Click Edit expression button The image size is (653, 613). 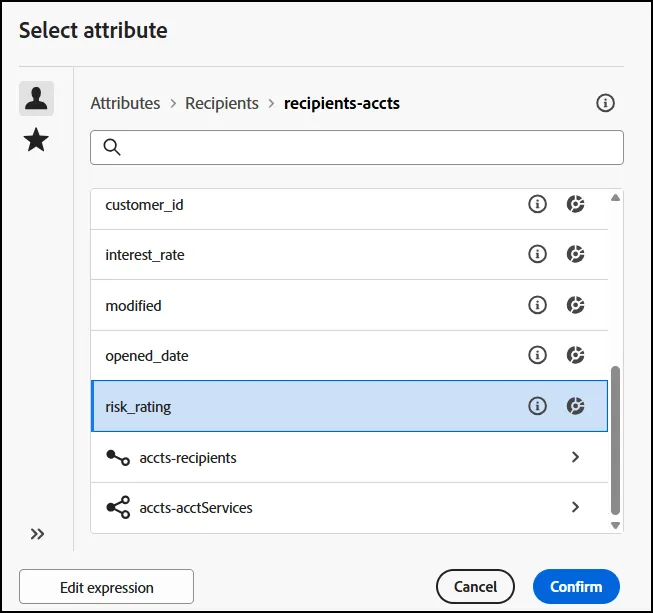tap(106, 587)
